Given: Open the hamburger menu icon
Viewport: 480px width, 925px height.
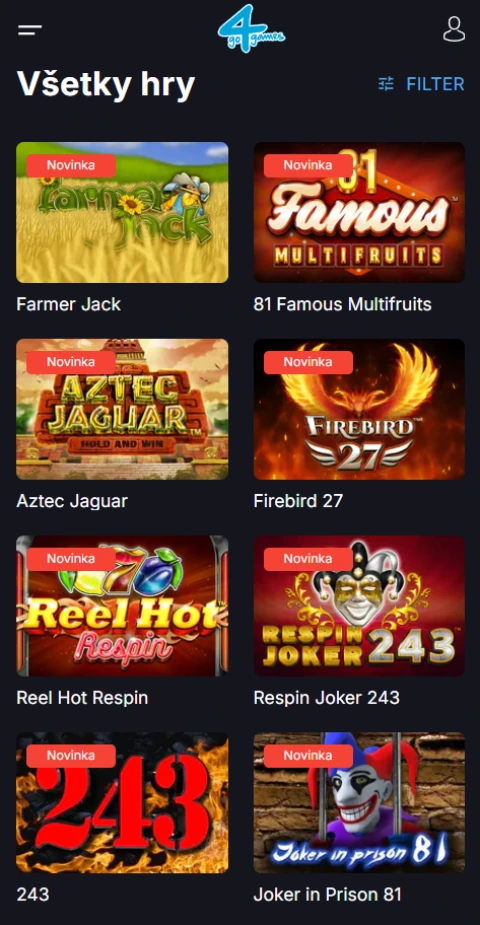Looking at the screenshot, I should [x=29, y=30].
